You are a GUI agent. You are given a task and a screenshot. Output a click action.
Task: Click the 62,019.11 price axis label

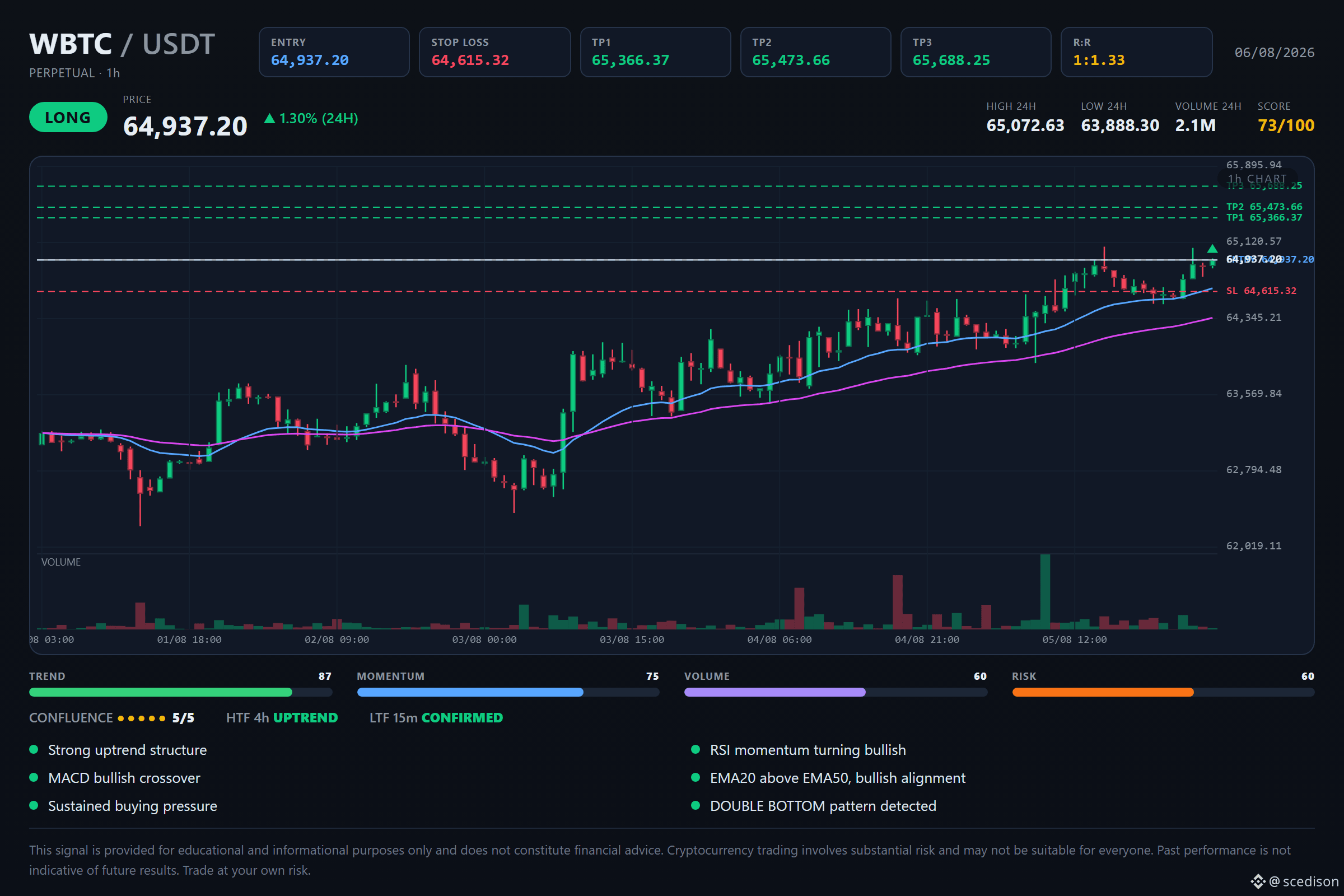coord(1254,547)
